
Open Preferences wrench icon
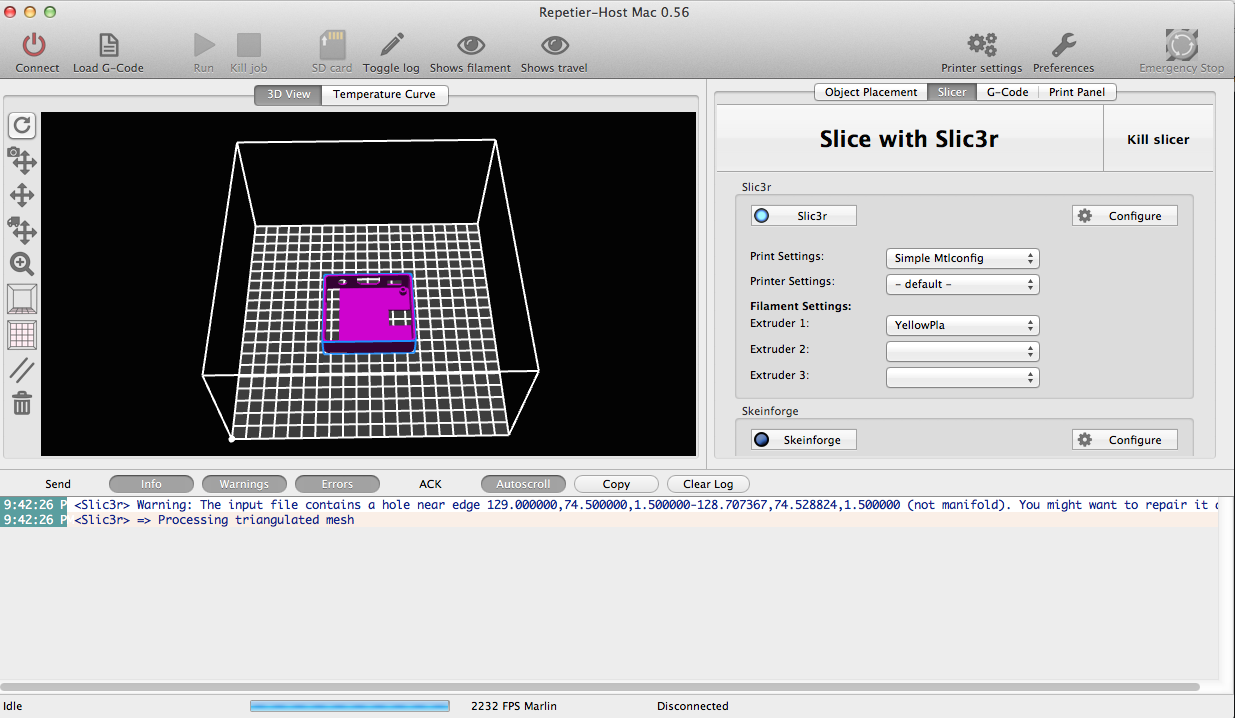click(1063, 45)
